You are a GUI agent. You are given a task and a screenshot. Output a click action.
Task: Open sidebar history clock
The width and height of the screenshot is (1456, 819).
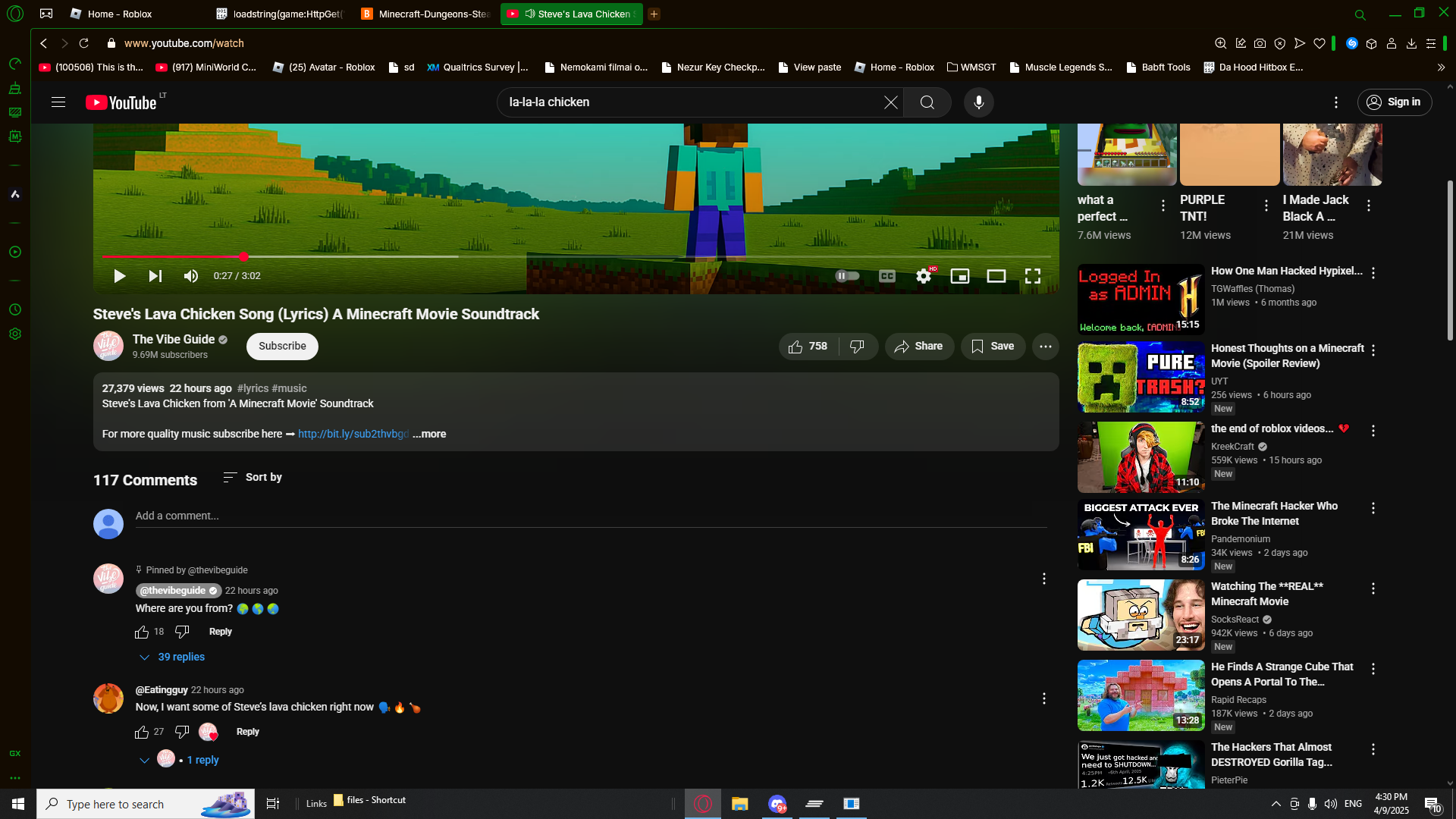pyautogui.click(x=15, y=309)
